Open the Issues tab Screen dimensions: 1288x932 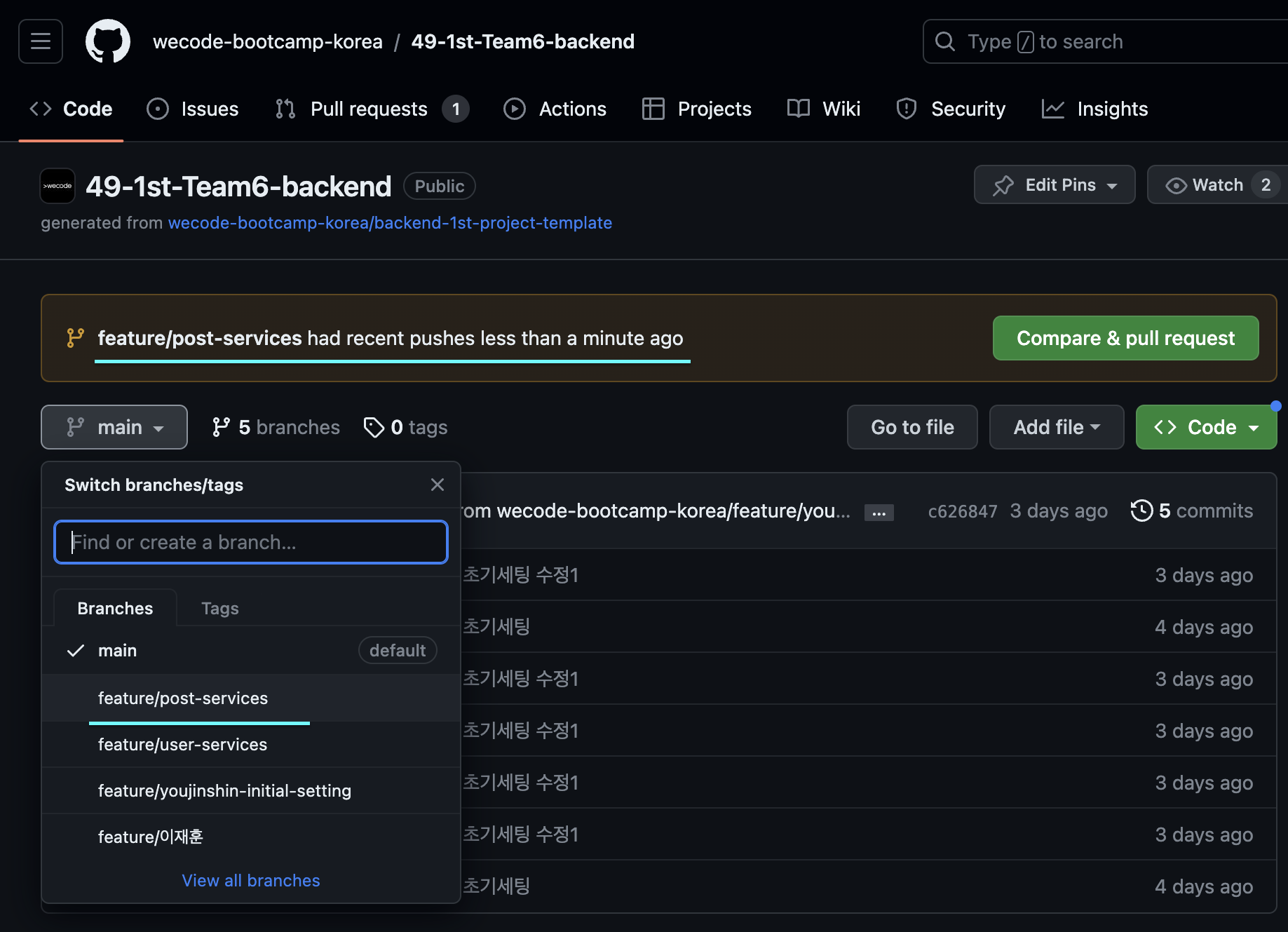193,109
